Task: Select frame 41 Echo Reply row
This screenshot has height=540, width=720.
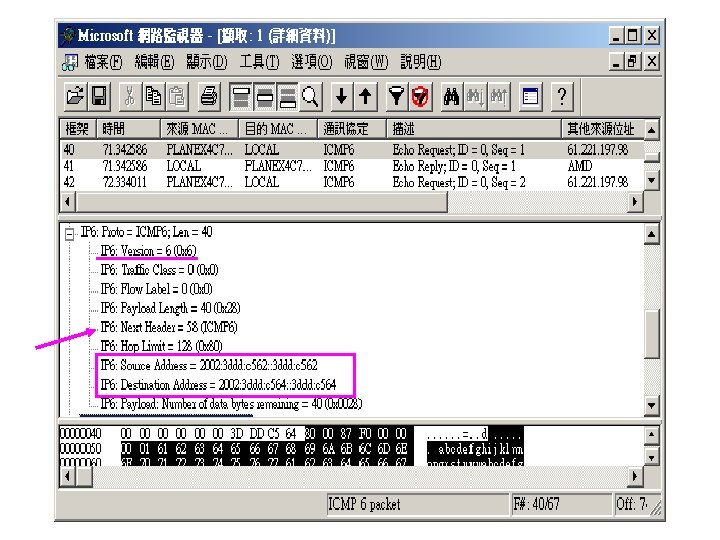Action: (x=352, y=166)
